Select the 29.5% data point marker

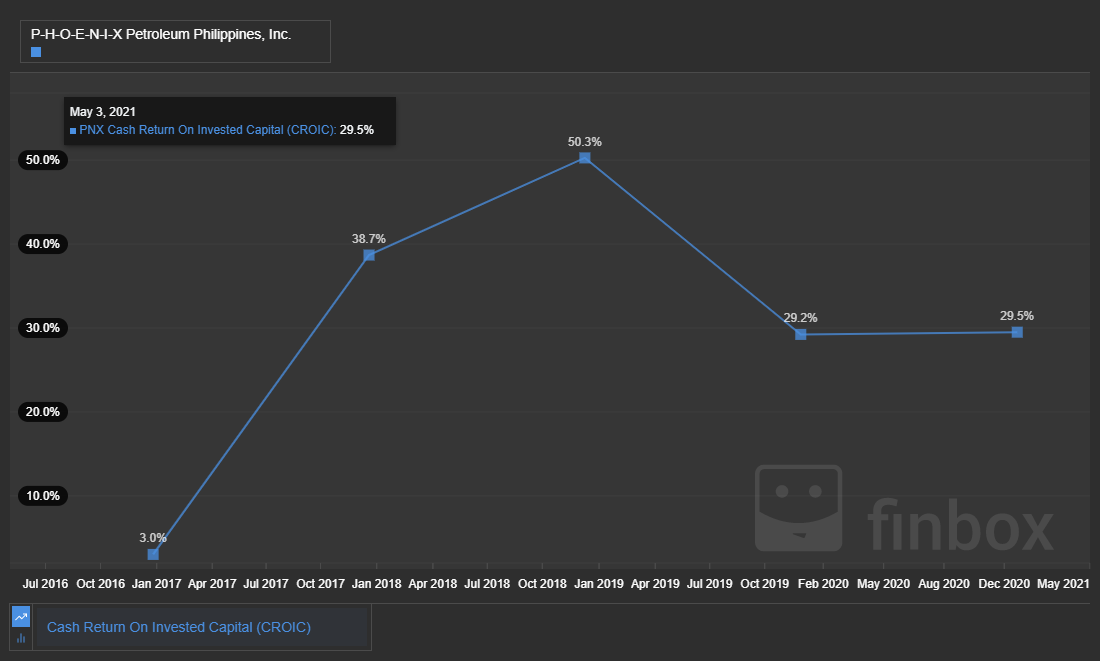point(1017,332)
